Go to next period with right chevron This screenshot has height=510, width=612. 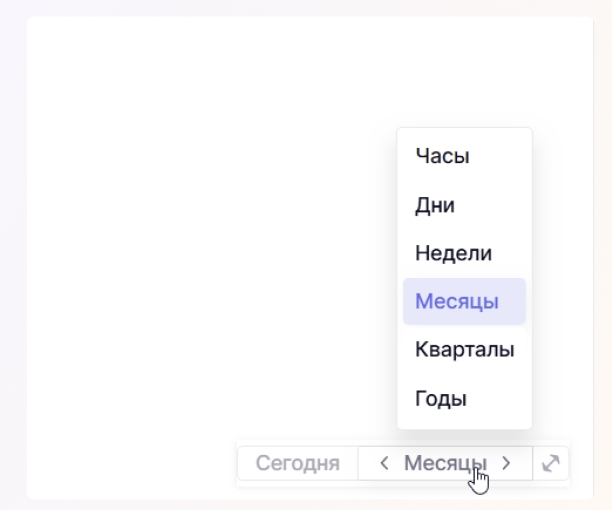[x=507, y=463]
